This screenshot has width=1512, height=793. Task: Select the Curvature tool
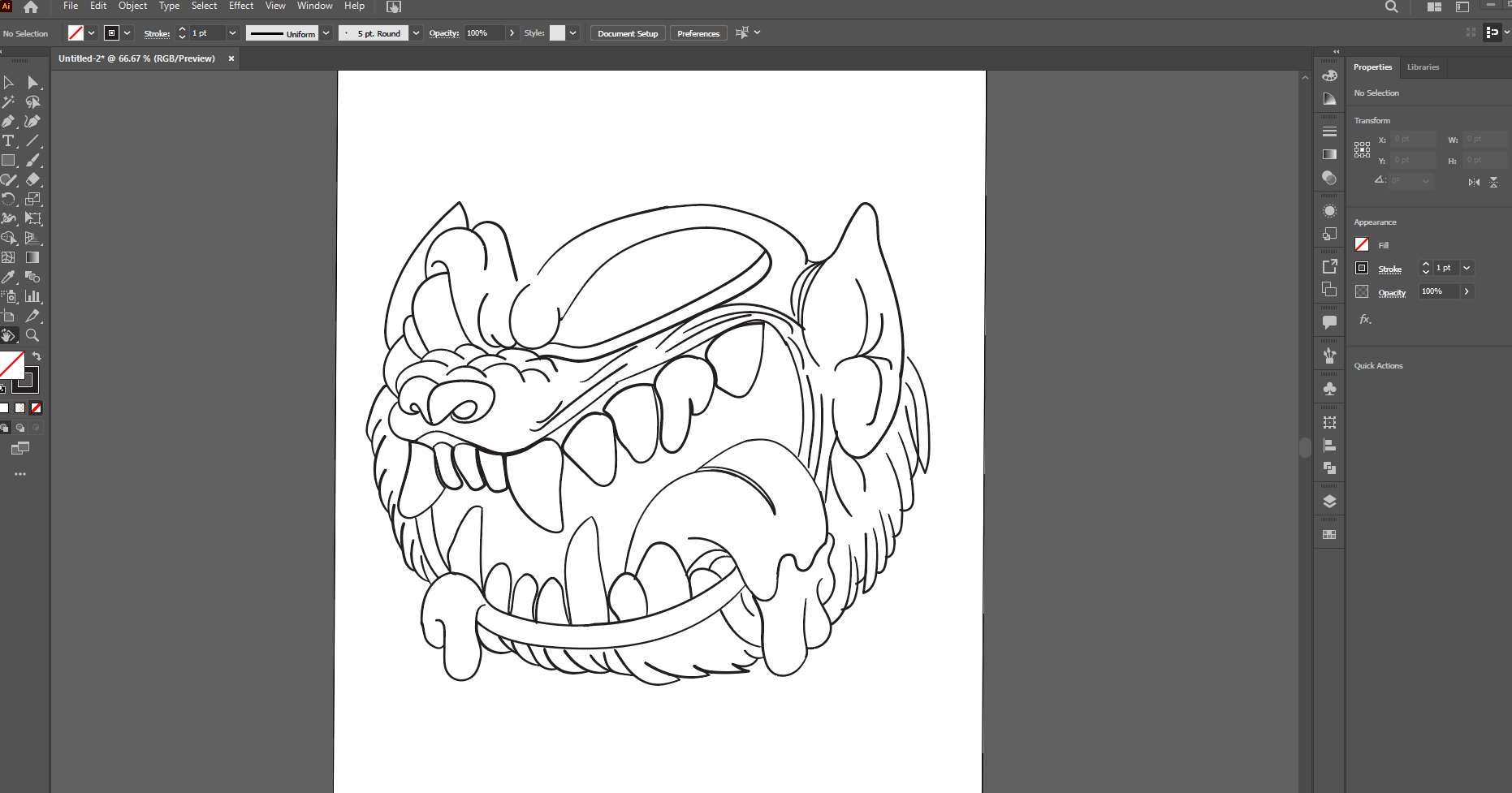coord(32,122)
